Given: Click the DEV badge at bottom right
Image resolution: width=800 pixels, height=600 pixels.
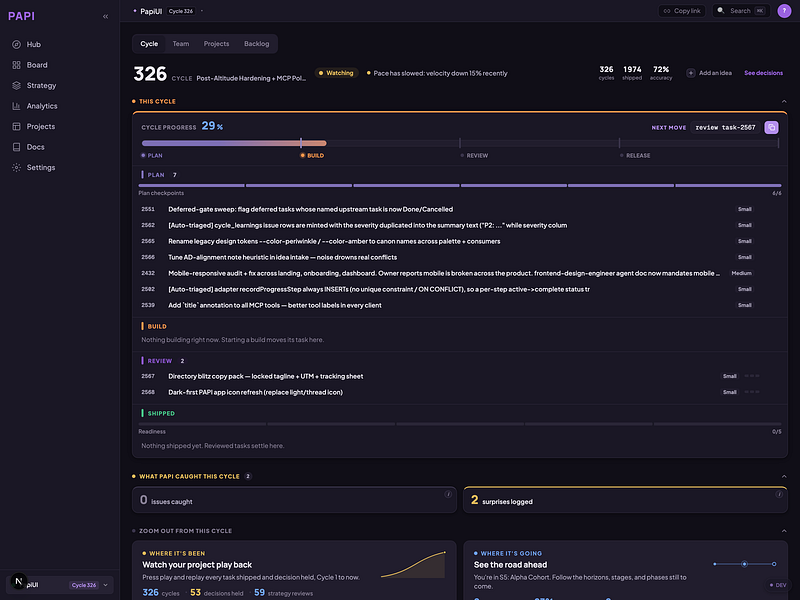Looking at the screenshot, I should [778, 585].
